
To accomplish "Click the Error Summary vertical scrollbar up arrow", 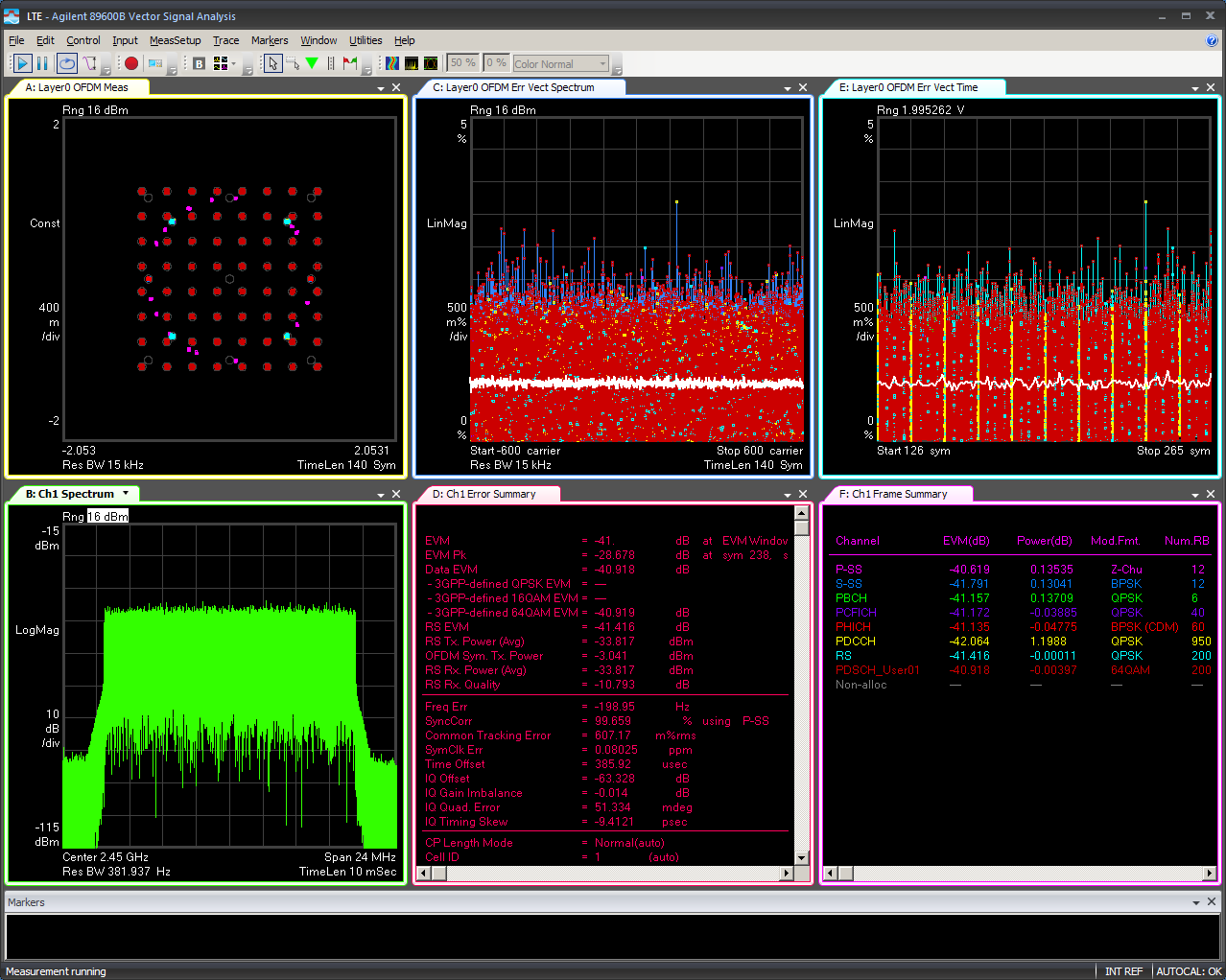I will pyautogui.click(x=802, y=513).
